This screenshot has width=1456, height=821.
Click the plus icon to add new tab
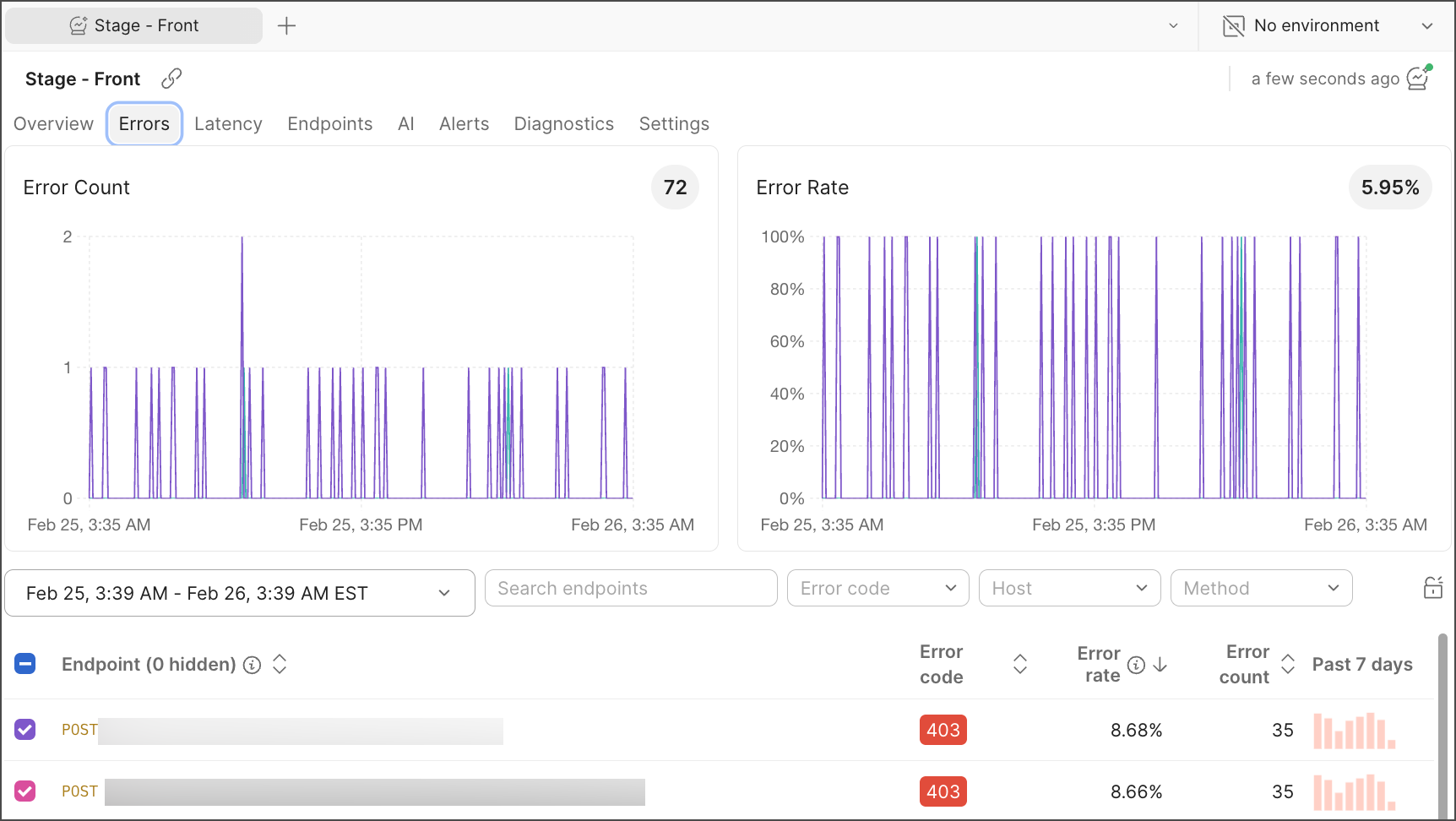click(x=287, y=26)
